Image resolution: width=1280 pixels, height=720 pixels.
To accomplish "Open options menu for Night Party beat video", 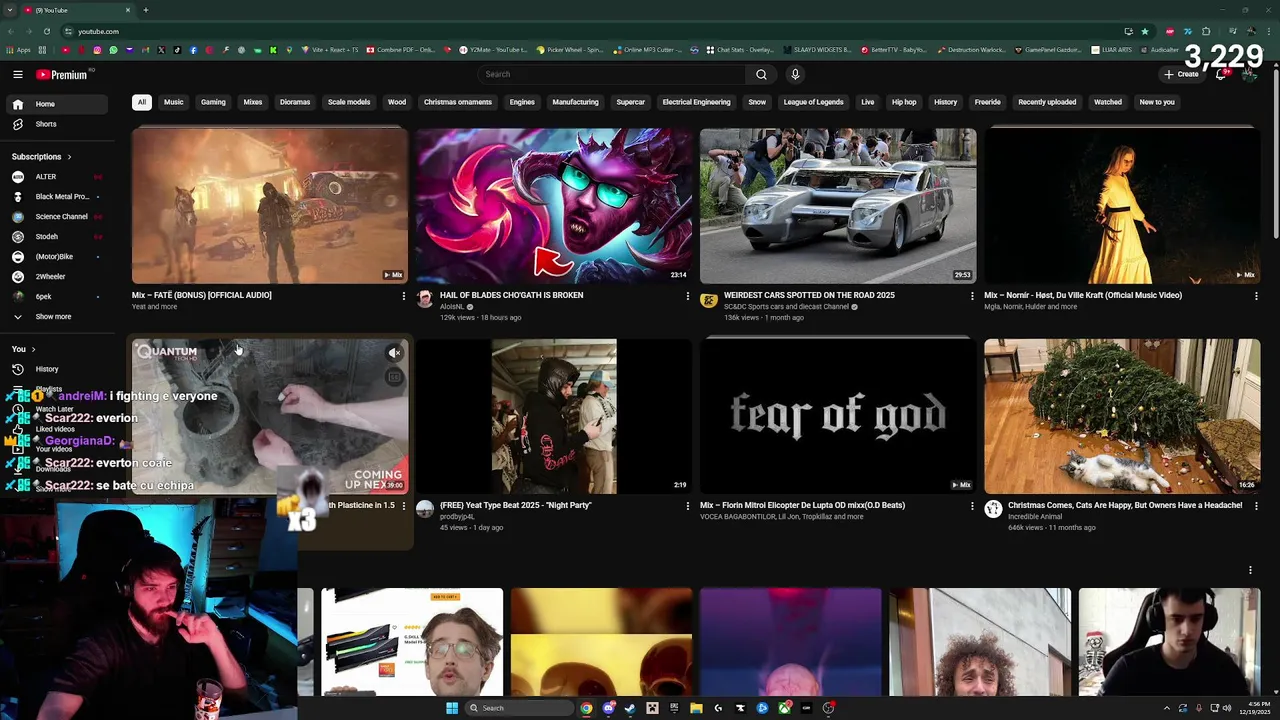I will (x=687, y=506).
